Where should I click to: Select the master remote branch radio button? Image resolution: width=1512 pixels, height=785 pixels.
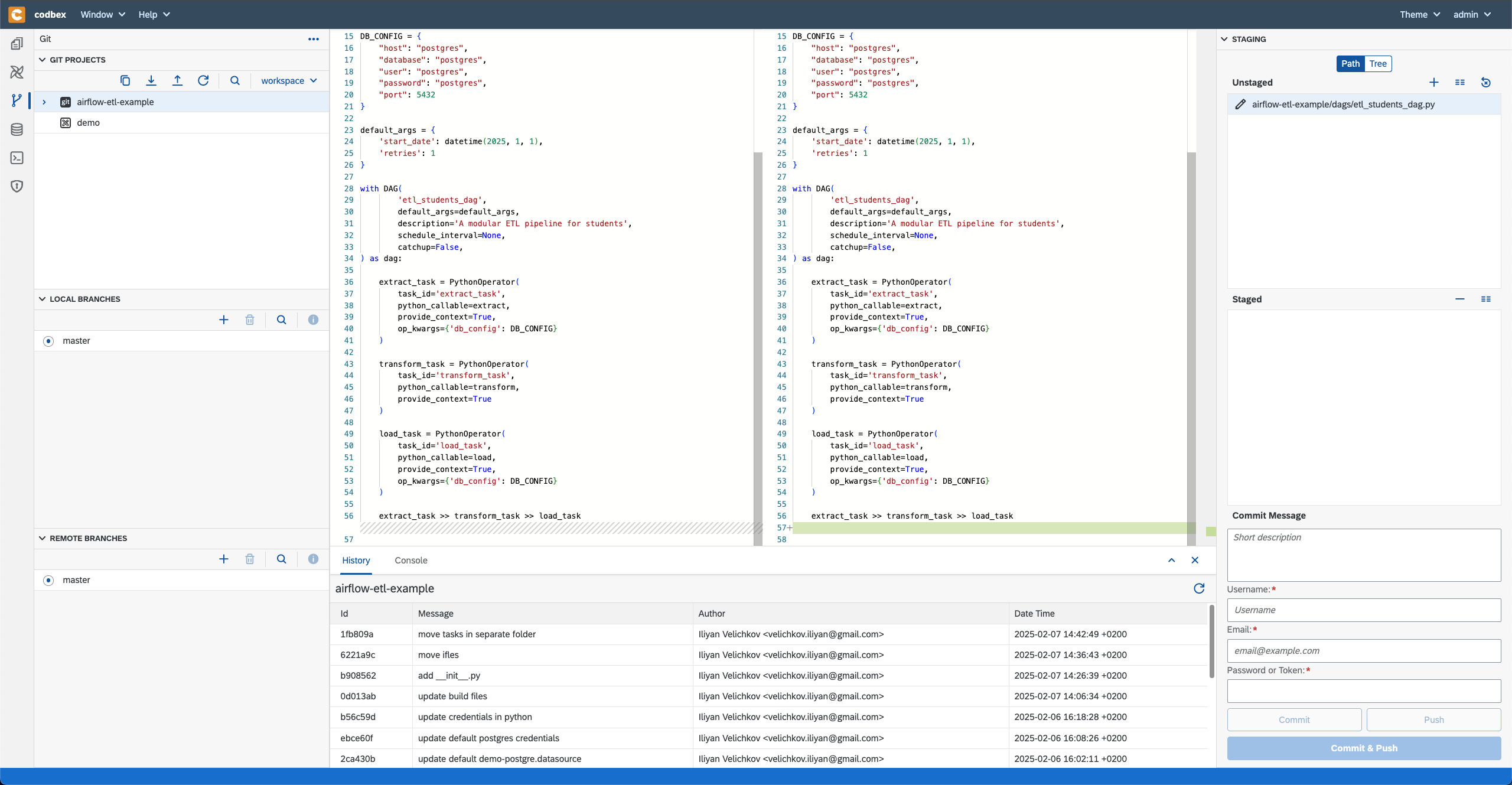[49, 581]
